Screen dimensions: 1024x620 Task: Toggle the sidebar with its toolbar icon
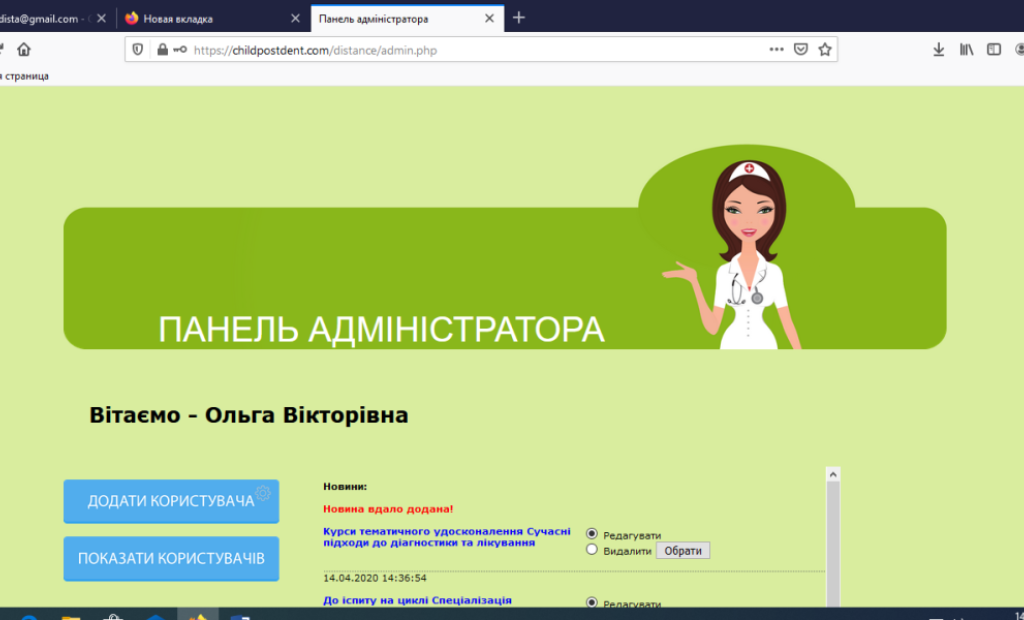click(991, 48)
